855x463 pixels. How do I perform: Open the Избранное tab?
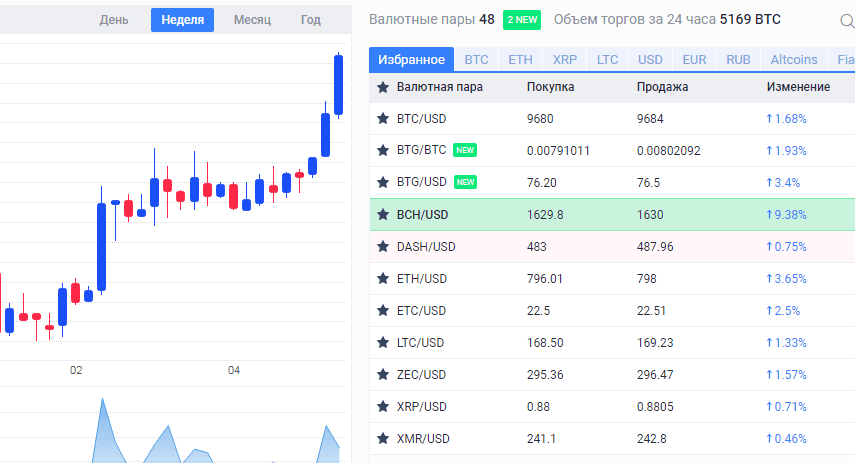412,59
